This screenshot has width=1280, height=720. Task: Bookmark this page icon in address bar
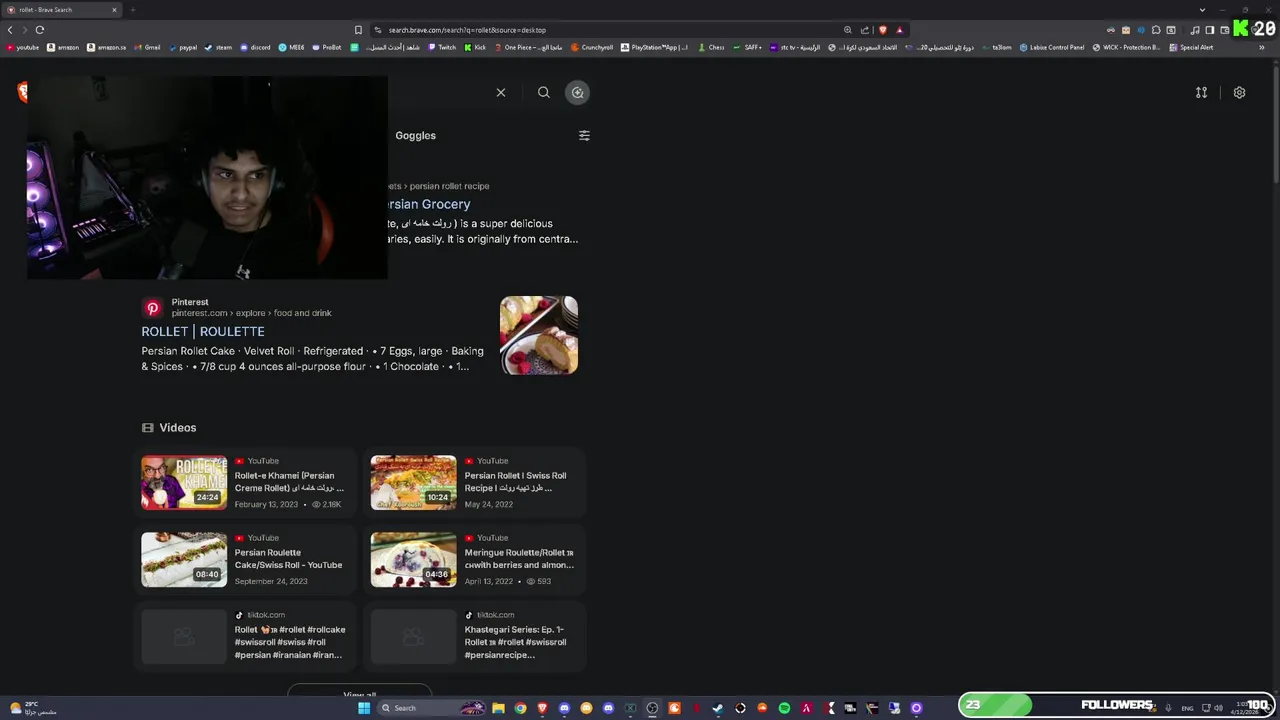tap(358, 30)
